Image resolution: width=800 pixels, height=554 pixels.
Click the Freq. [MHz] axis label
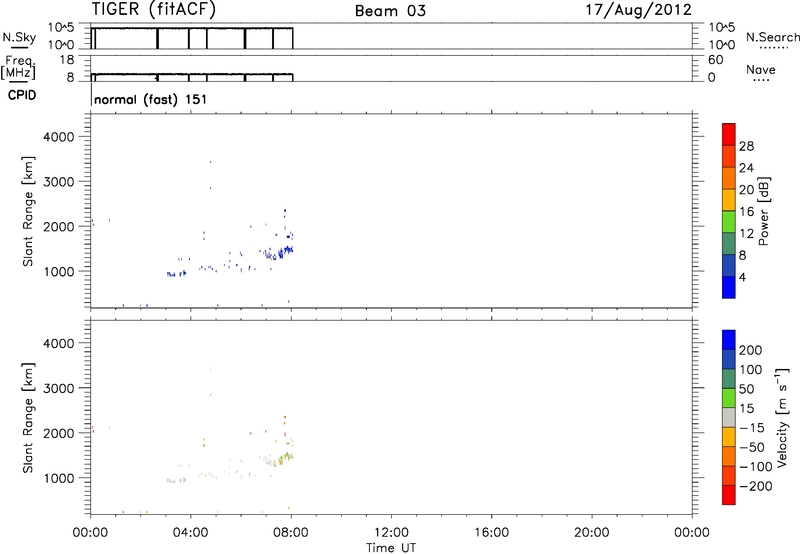point(18,68)
